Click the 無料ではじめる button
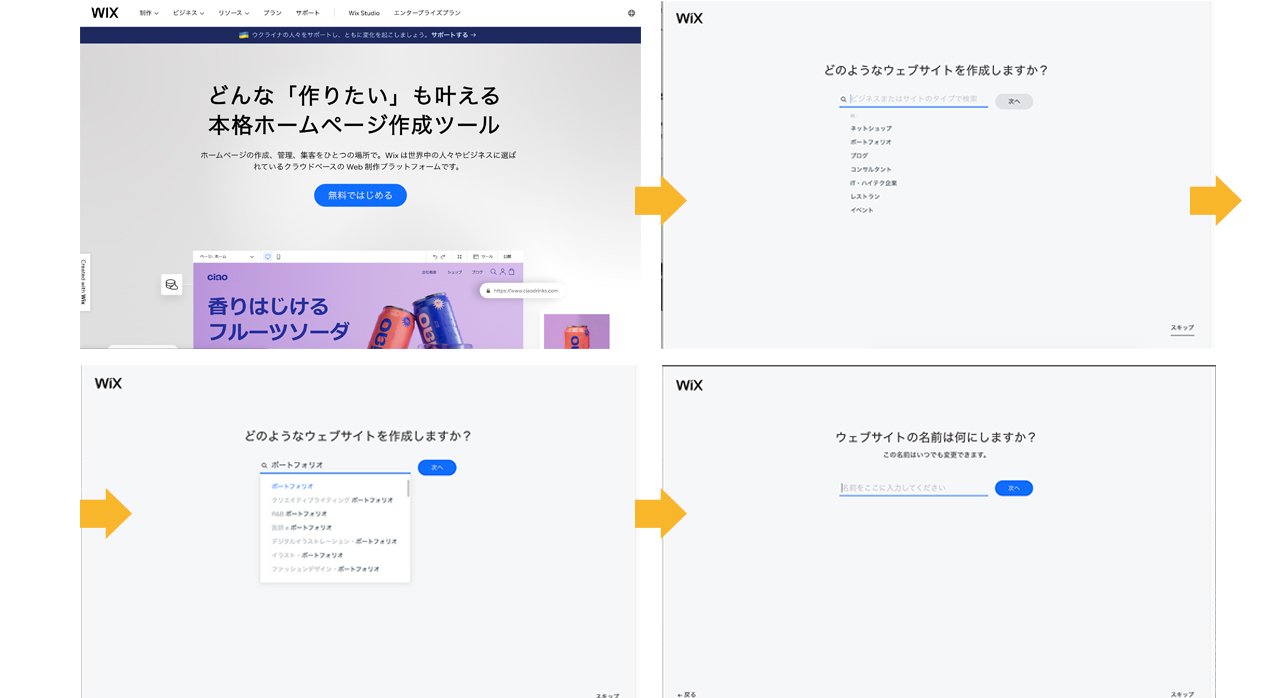 tap(360, 195)
